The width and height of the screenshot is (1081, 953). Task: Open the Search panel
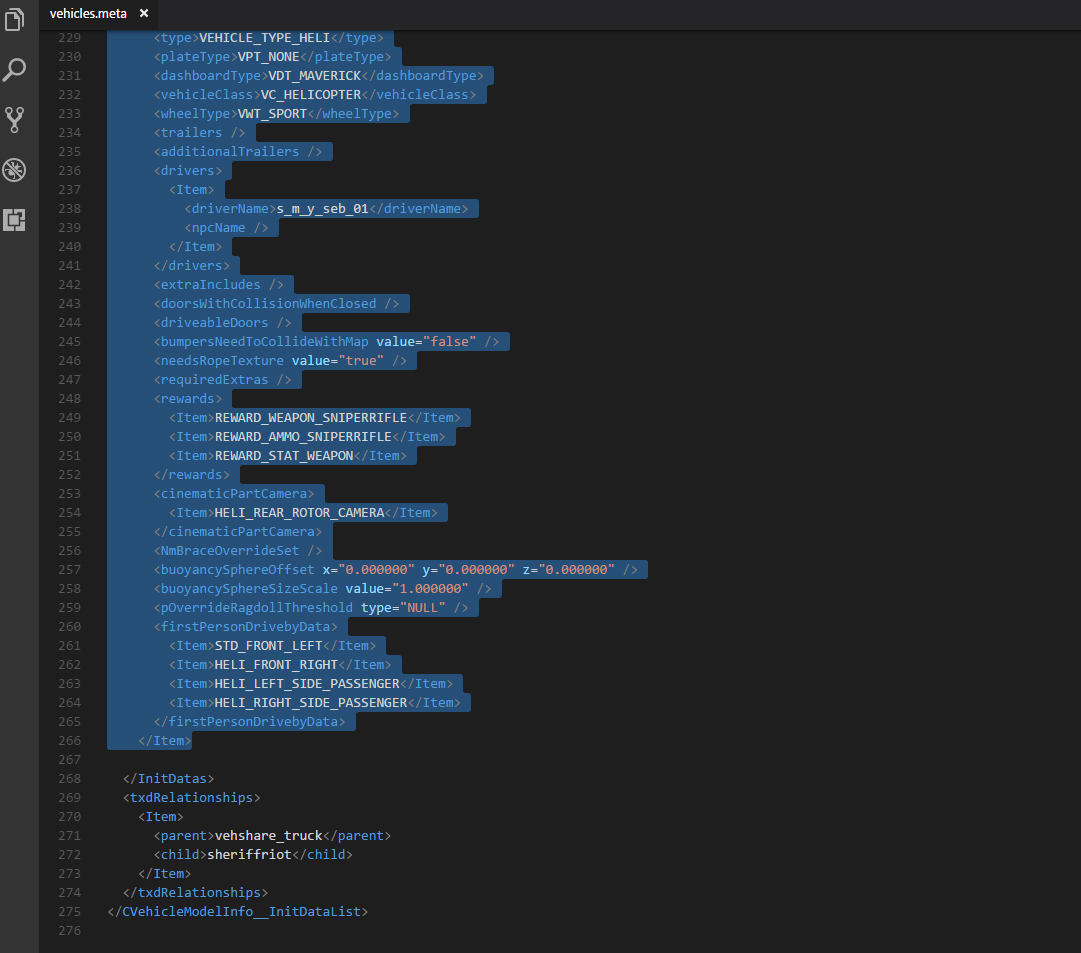pyautogui.click(x=14, y=69)
